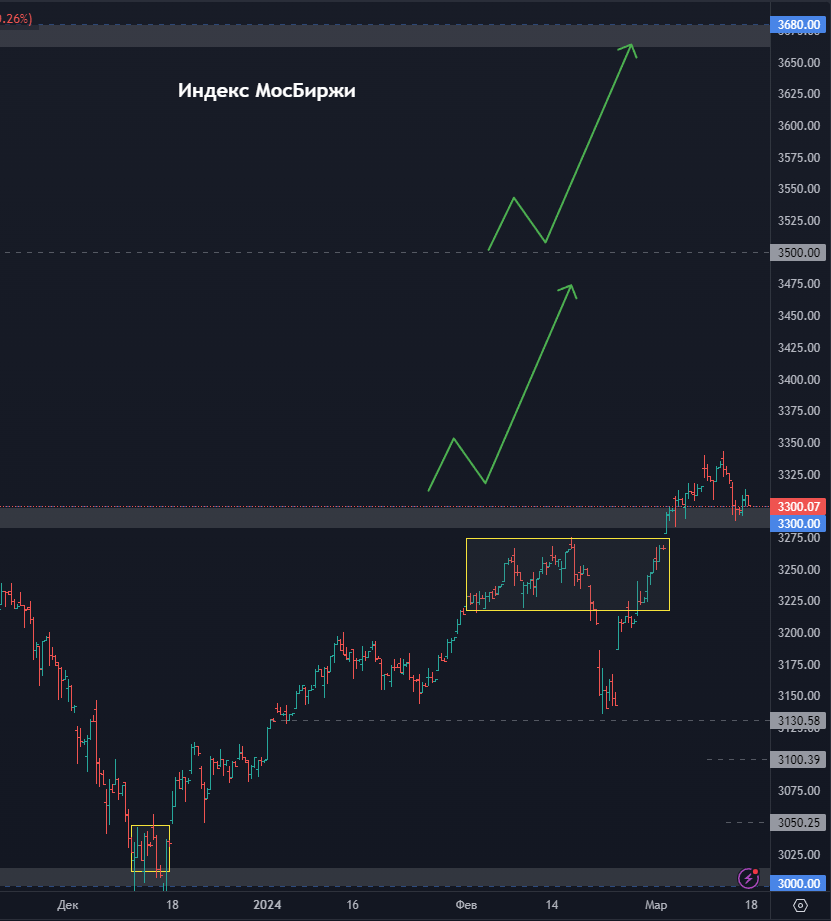Click 3375.00 on the price scale
Screen dimensions: 831x921
[x=799, y=411]
